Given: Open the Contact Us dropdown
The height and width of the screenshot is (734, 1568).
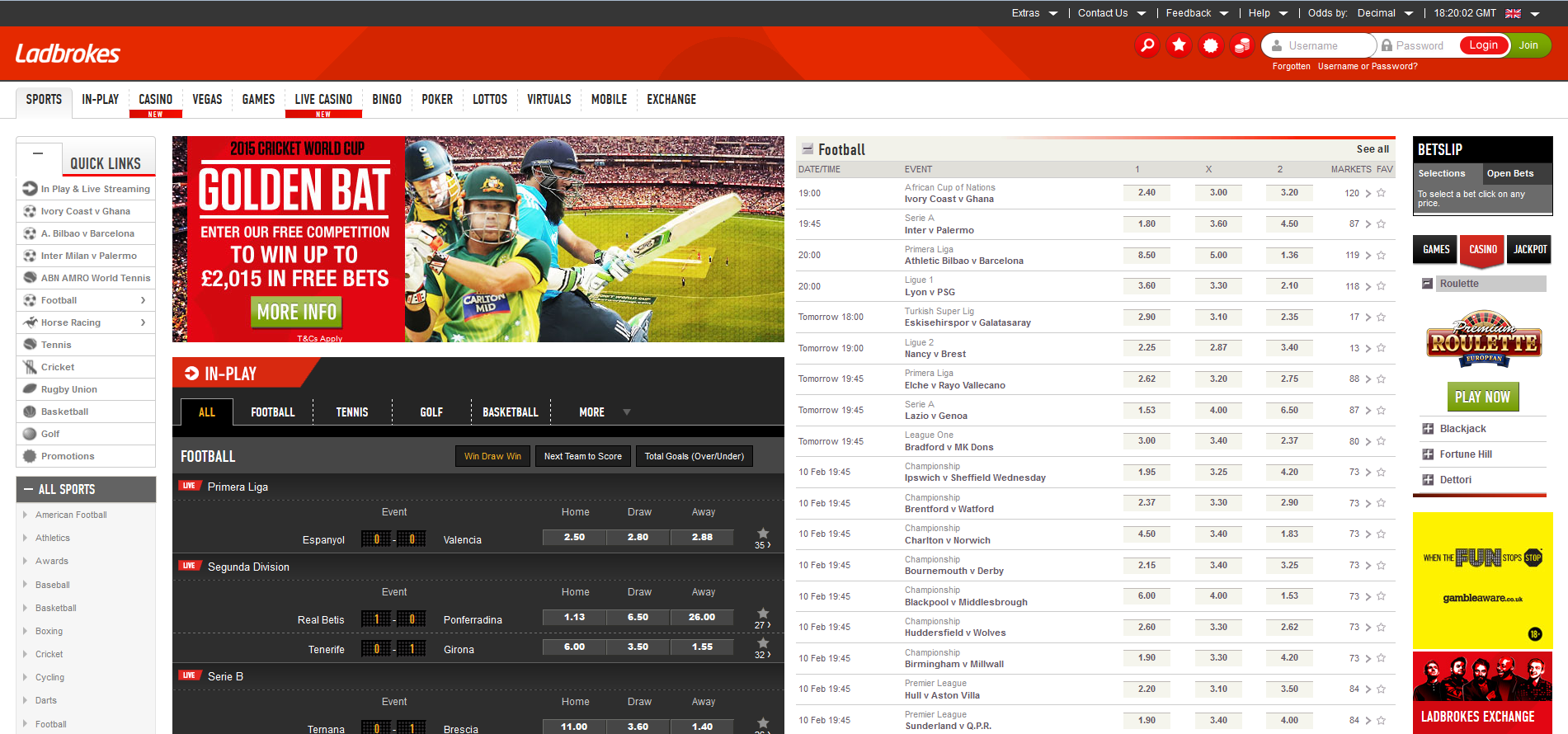Looking at the screenshot, I should click(x=1111, y=13).
